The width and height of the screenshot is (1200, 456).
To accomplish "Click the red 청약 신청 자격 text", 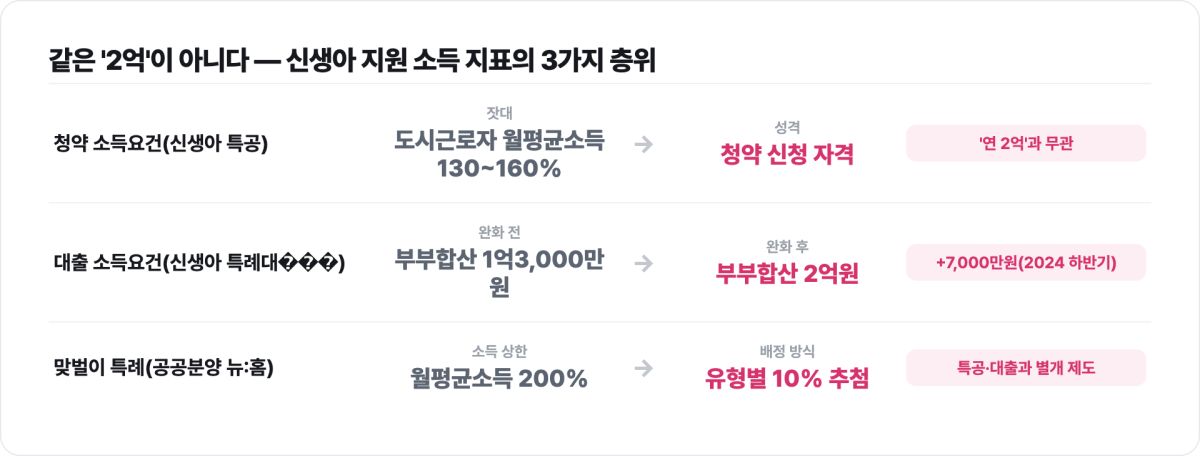I will [x=787, y=154].
